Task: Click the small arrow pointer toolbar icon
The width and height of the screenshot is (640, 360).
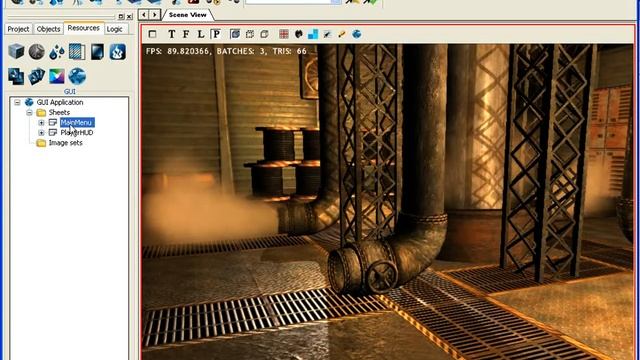Action: tap(327, 34)
